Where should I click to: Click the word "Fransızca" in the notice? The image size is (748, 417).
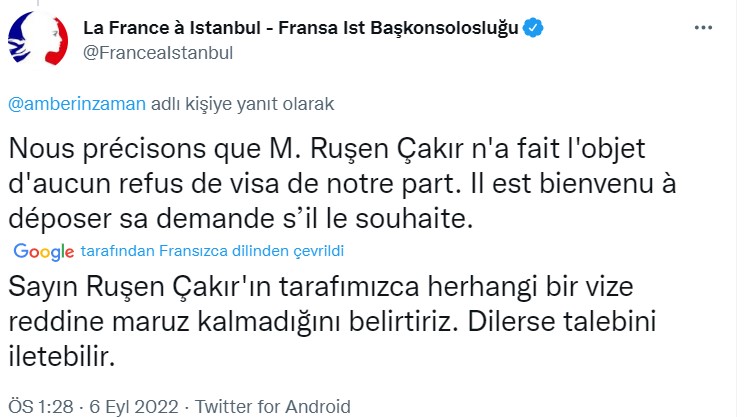192,250
